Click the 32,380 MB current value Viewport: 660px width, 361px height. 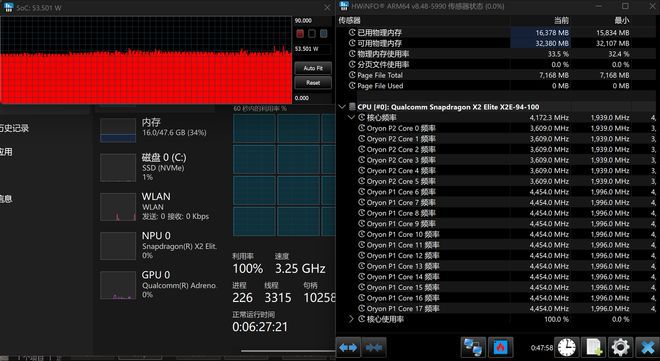[x=552, y=43]
